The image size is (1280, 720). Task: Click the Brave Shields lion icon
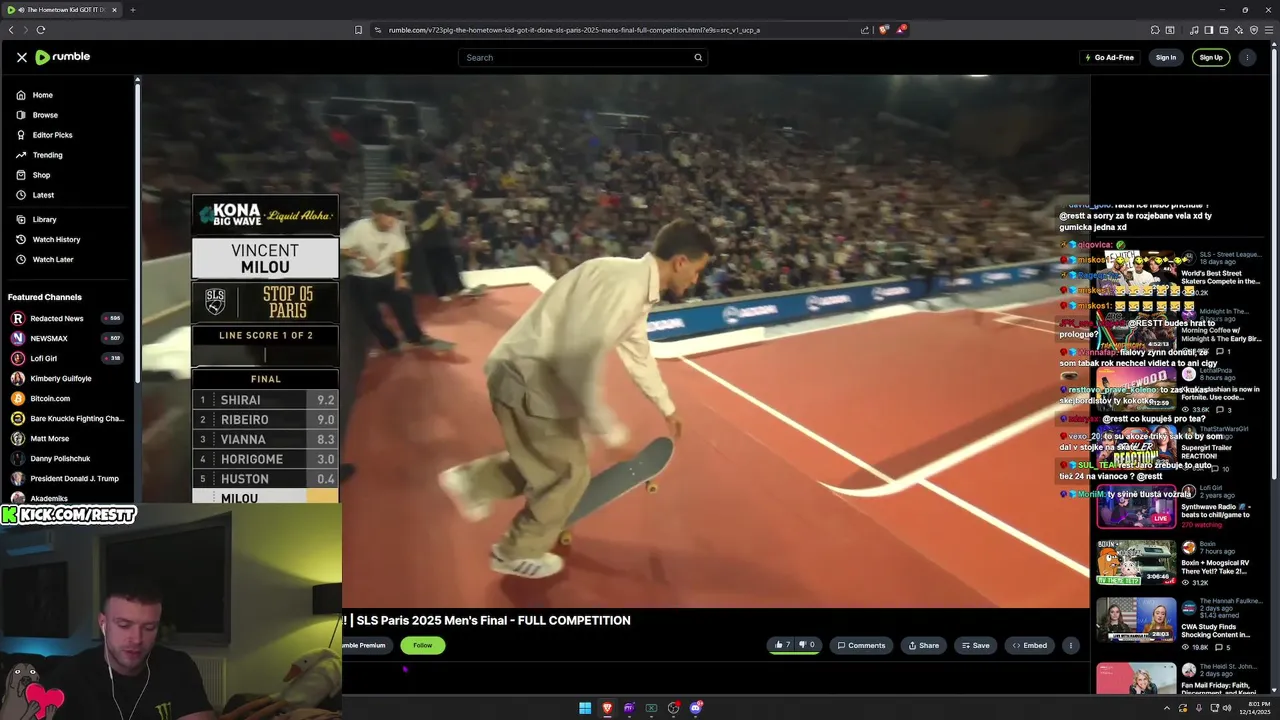click(883, 30)
